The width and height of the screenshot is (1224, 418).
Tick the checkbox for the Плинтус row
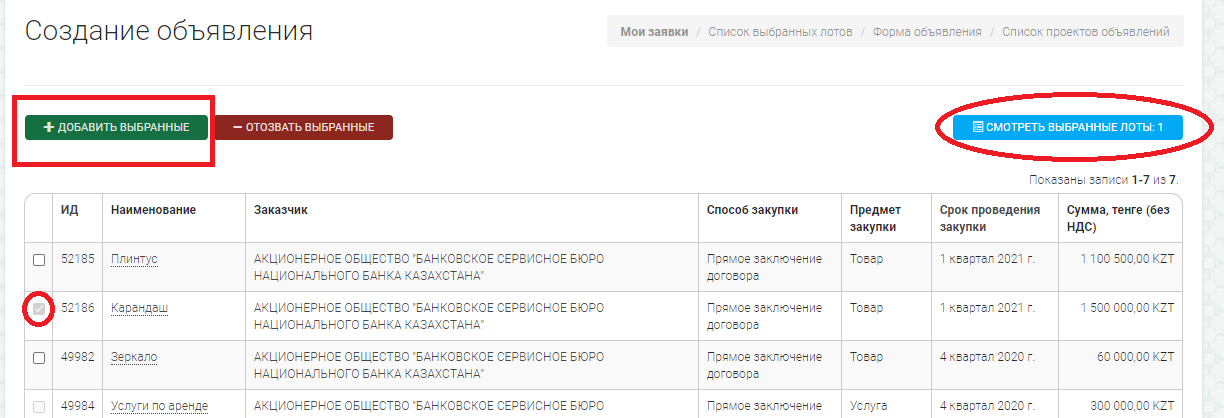[x=39, y=260]
